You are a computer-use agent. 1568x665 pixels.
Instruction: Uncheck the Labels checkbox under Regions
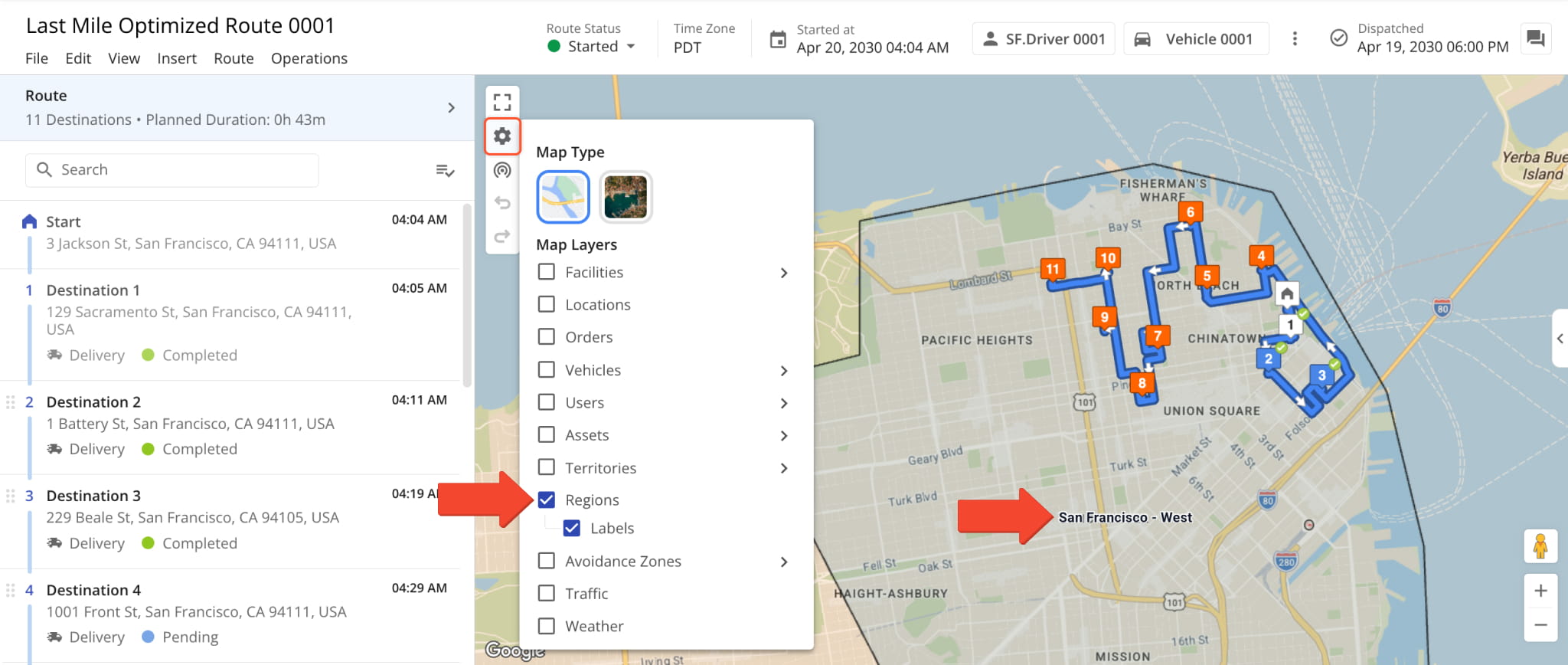(x=572, y=529)
